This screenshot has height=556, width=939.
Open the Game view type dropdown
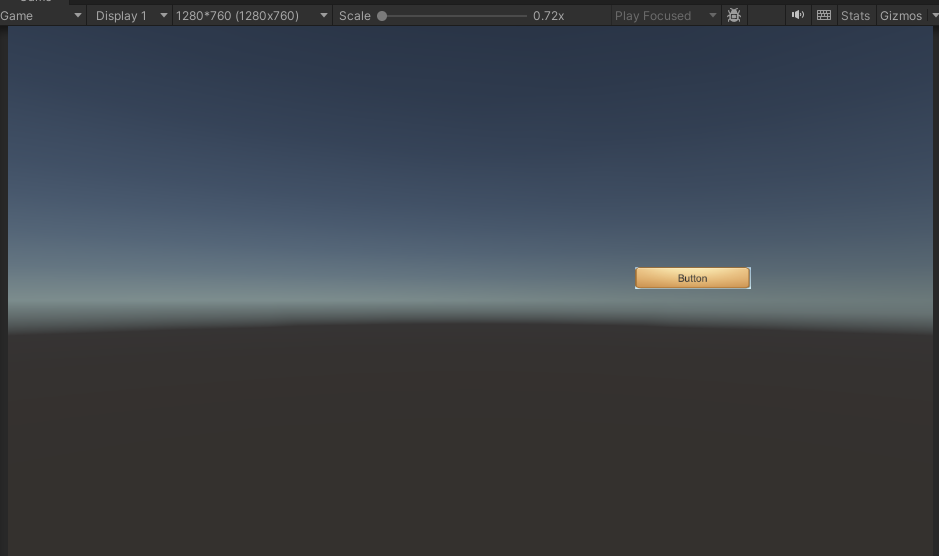coord(42,15)
